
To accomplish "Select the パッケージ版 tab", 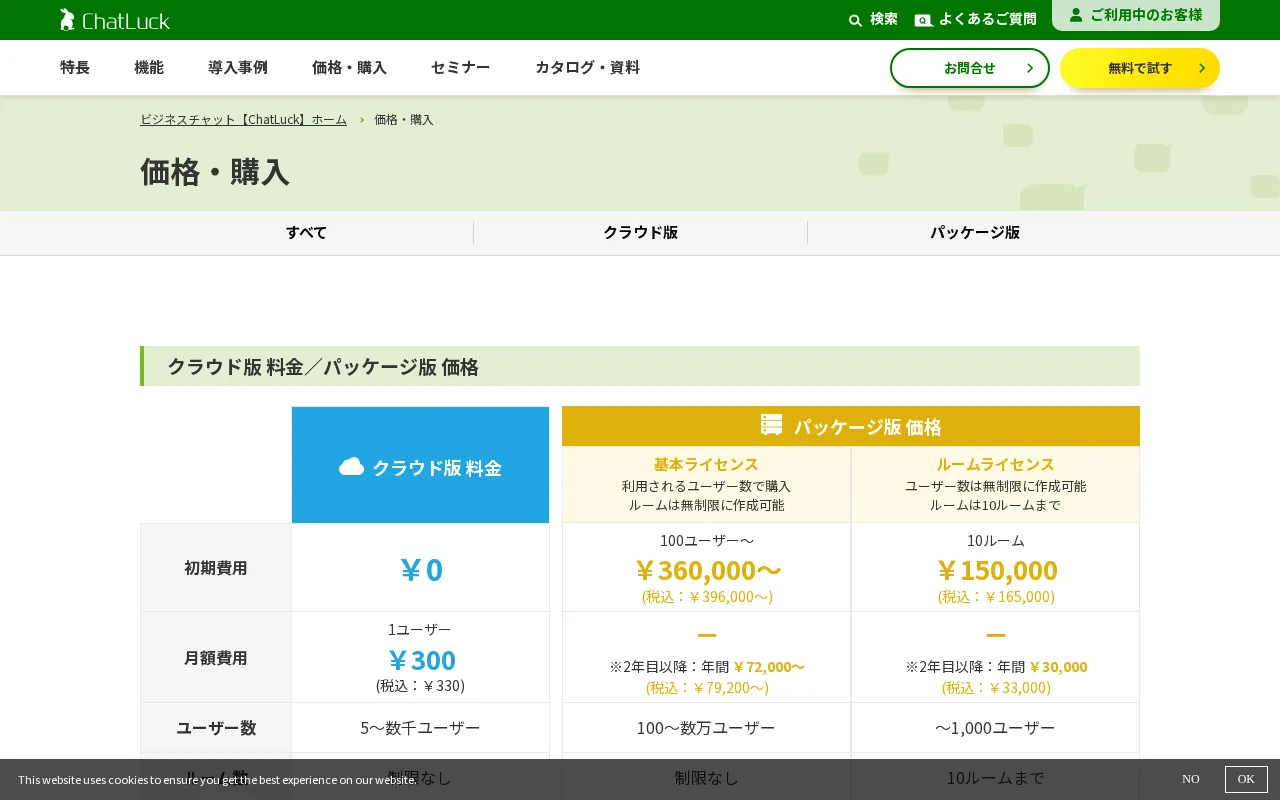I will click(x=975, y=233).
